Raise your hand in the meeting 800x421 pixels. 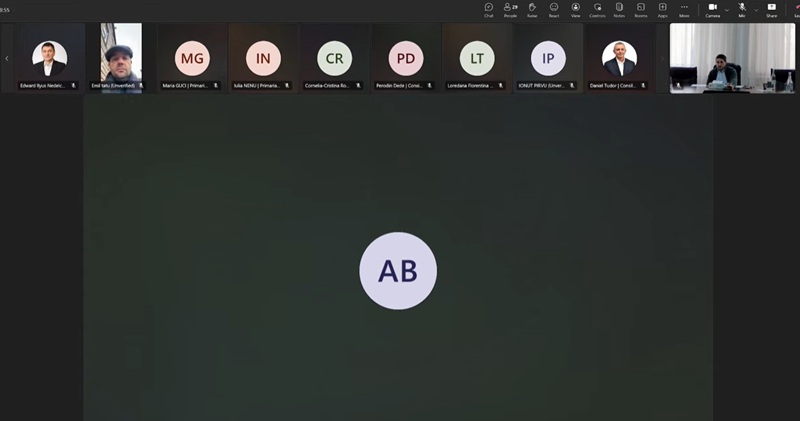coord(532,10)
